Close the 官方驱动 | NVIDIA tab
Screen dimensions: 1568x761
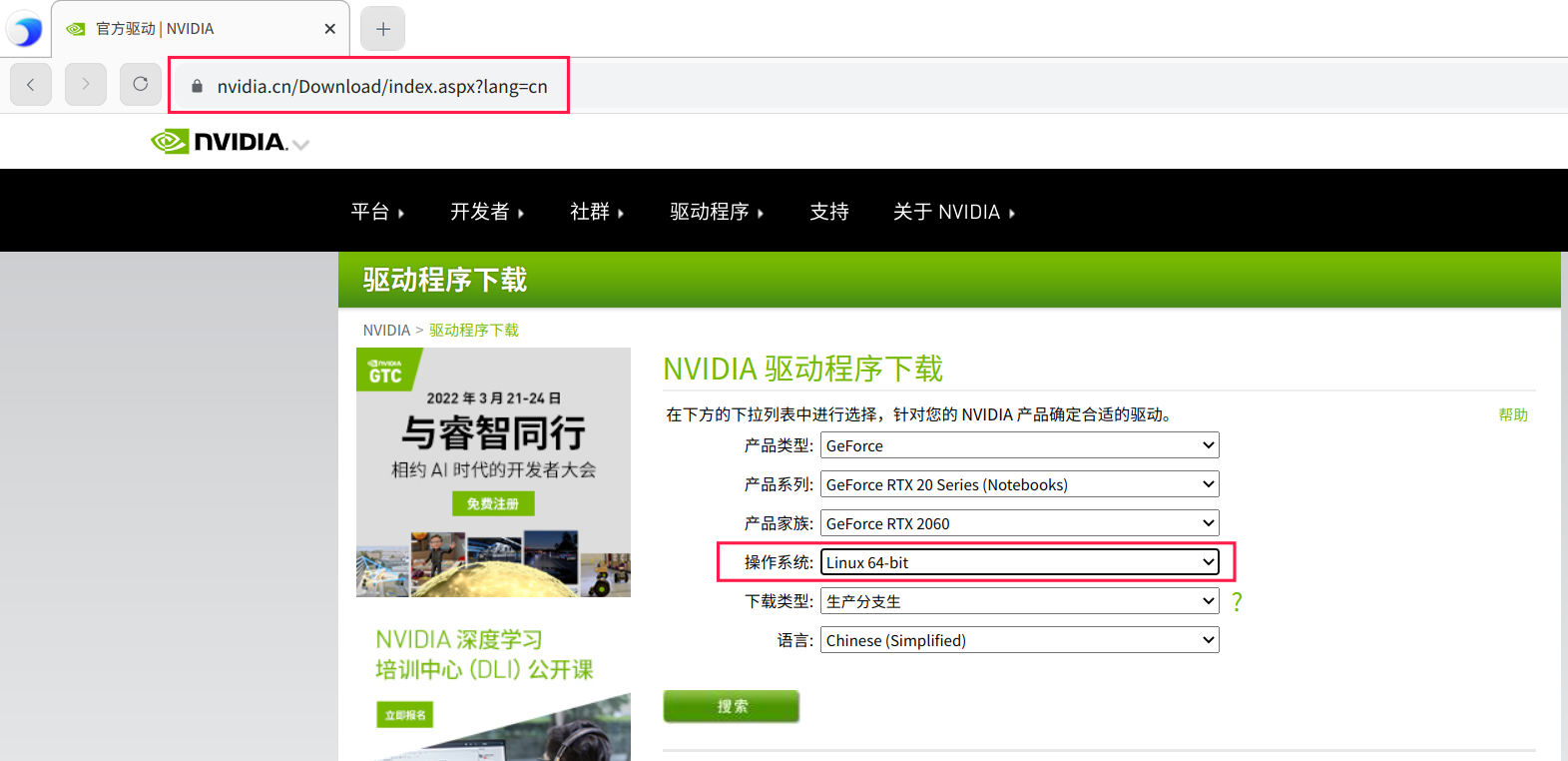coord(329,29)
